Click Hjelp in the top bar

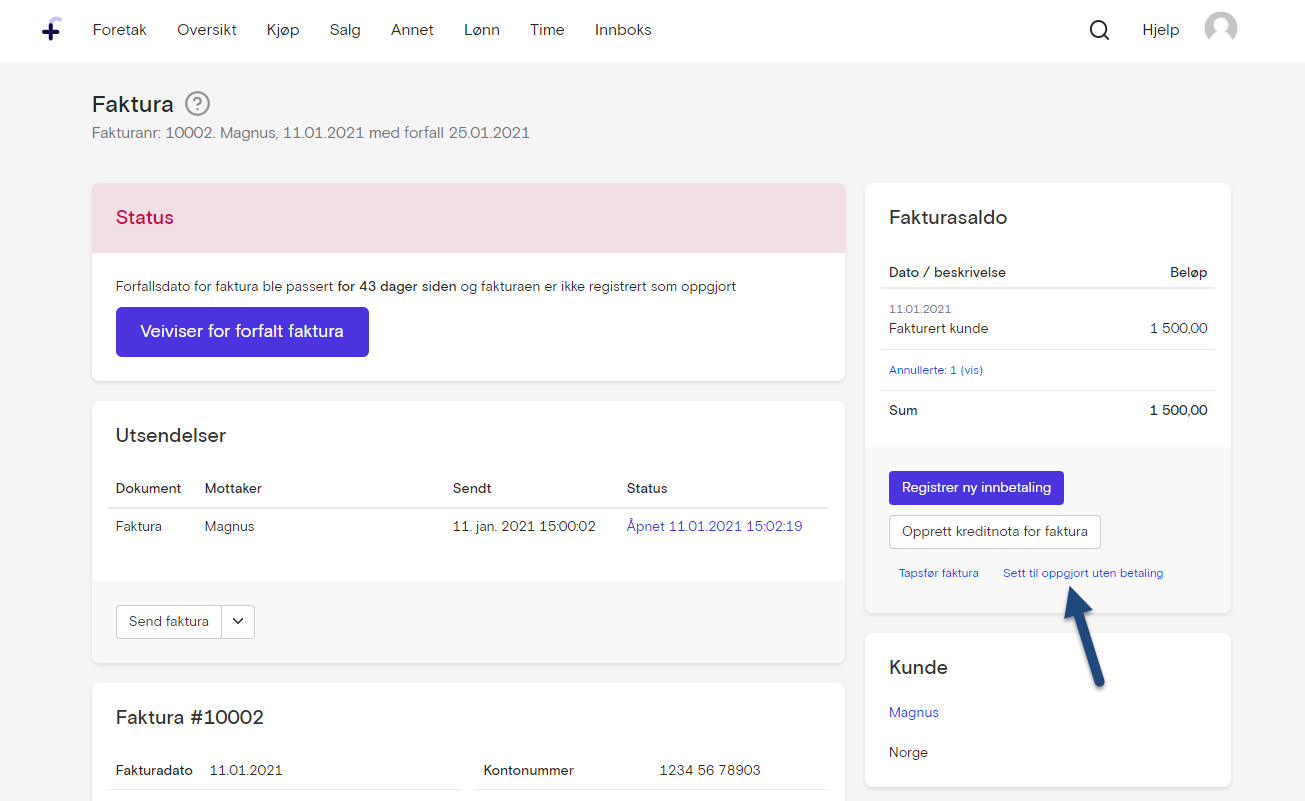coord(1161,30)
